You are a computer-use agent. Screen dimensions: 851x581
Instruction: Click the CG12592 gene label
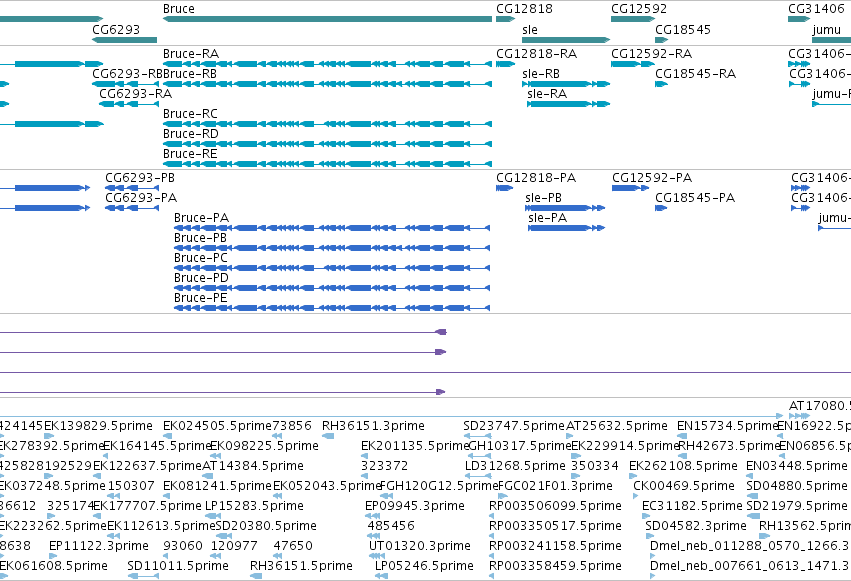(x=639, y=9)
